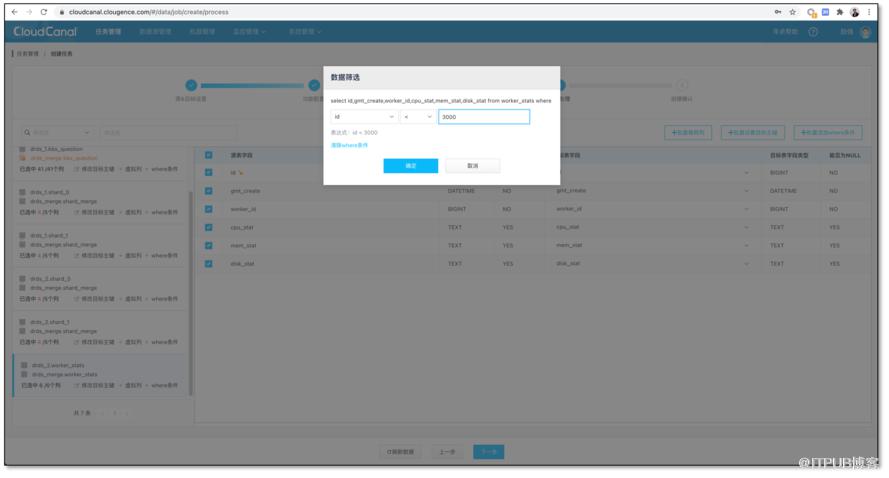Click the user avatar in CloudCanal header

click(x=865, y=32)
